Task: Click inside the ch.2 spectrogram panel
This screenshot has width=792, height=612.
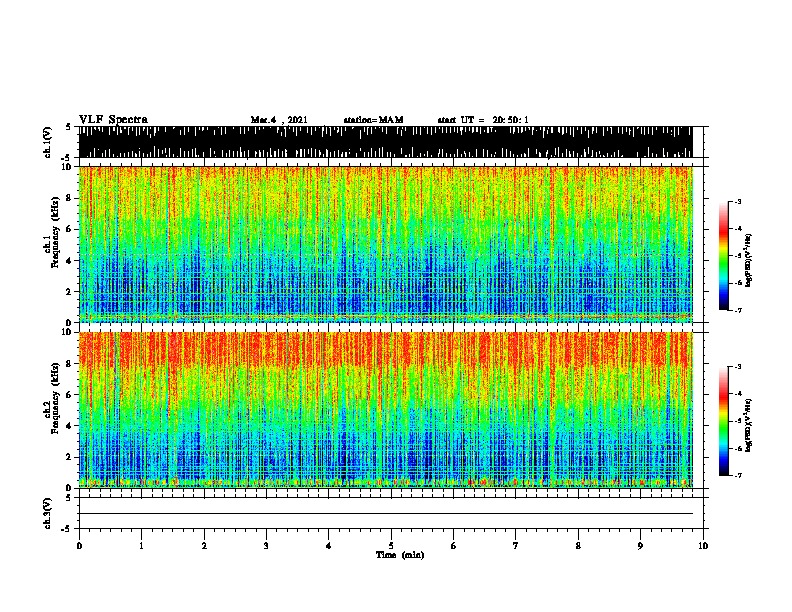Action: point(385,410)
